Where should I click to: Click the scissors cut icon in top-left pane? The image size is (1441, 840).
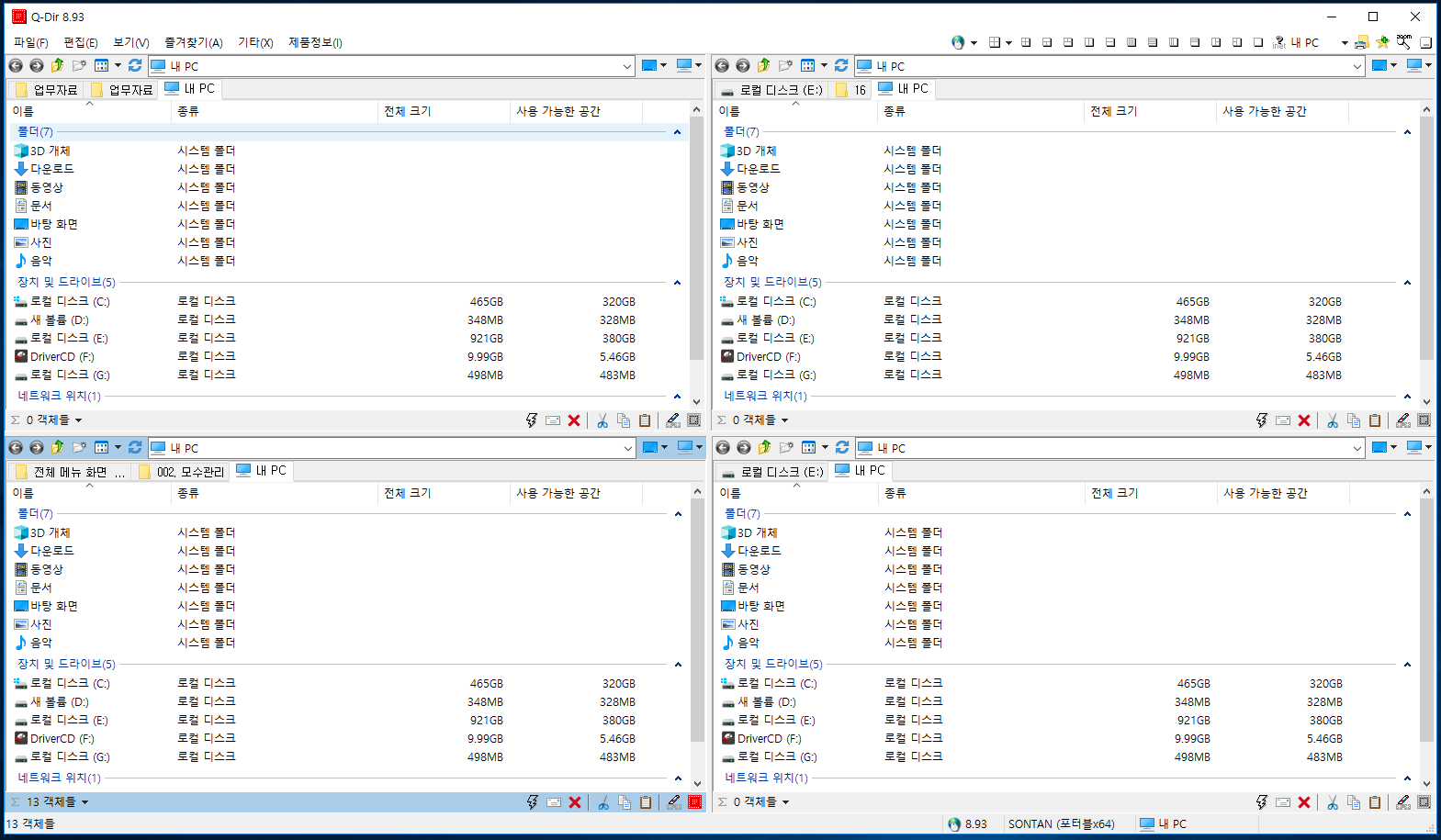tap(602, 420)
